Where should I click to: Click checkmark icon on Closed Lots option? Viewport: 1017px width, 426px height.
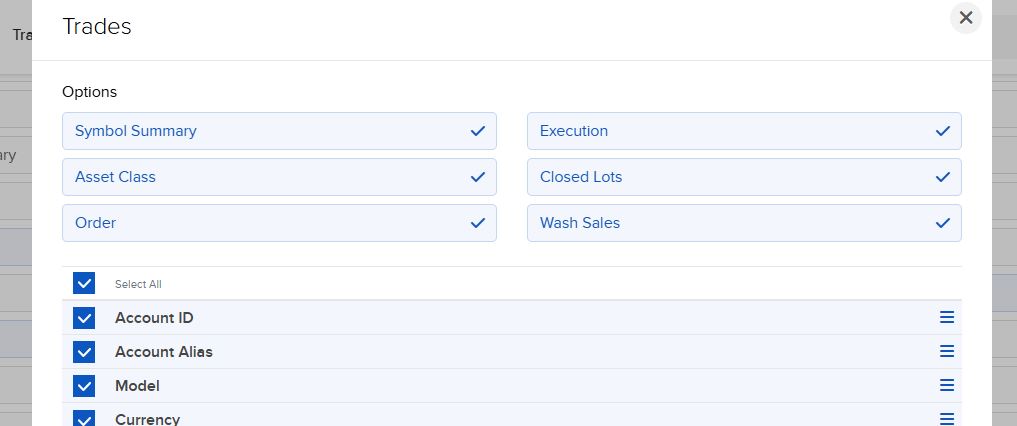[942, 177]
